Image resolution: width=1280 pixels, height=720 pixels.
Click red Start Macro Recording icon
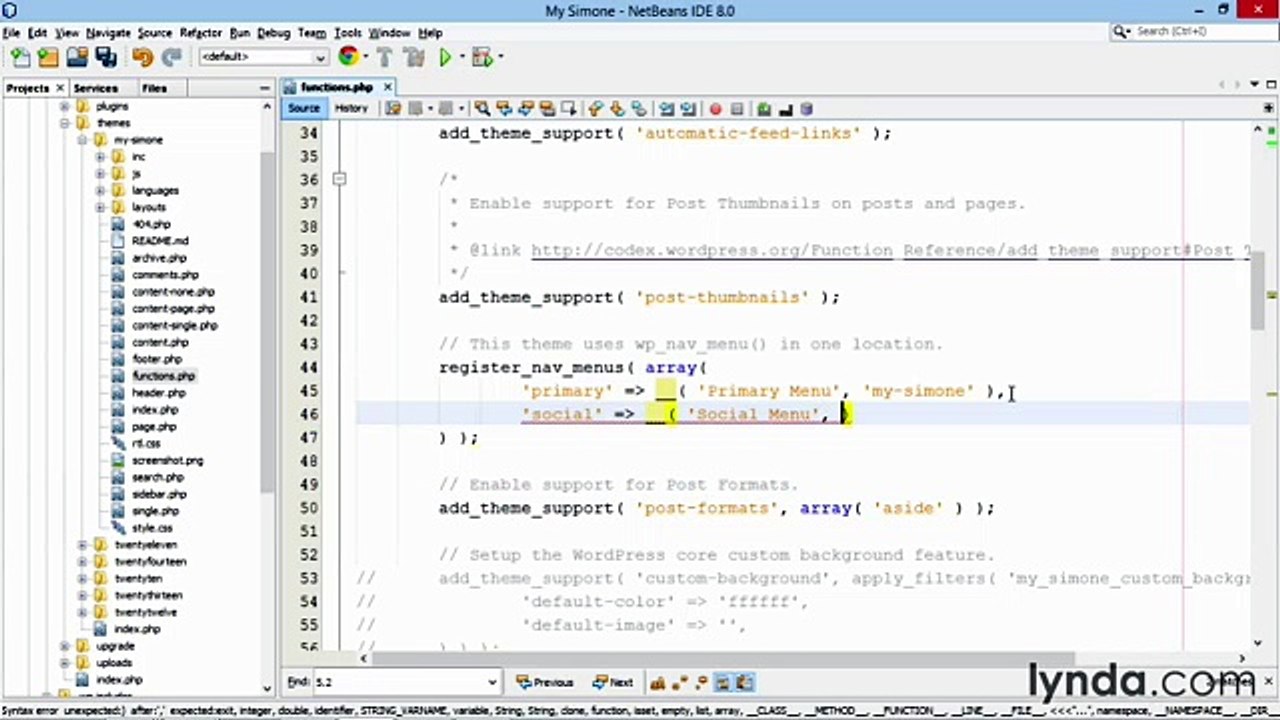pyautogui.click(x=715, y=108)
